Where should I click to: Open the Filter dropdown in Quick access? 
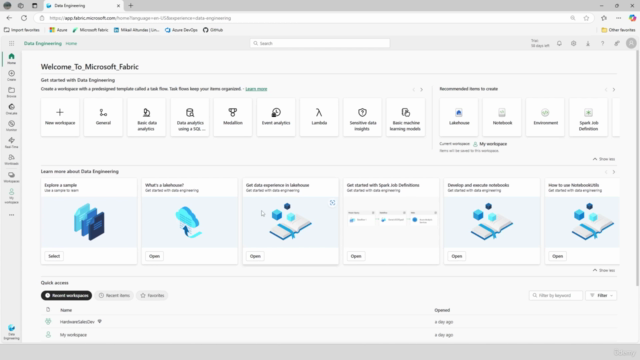tap(601, 296)
